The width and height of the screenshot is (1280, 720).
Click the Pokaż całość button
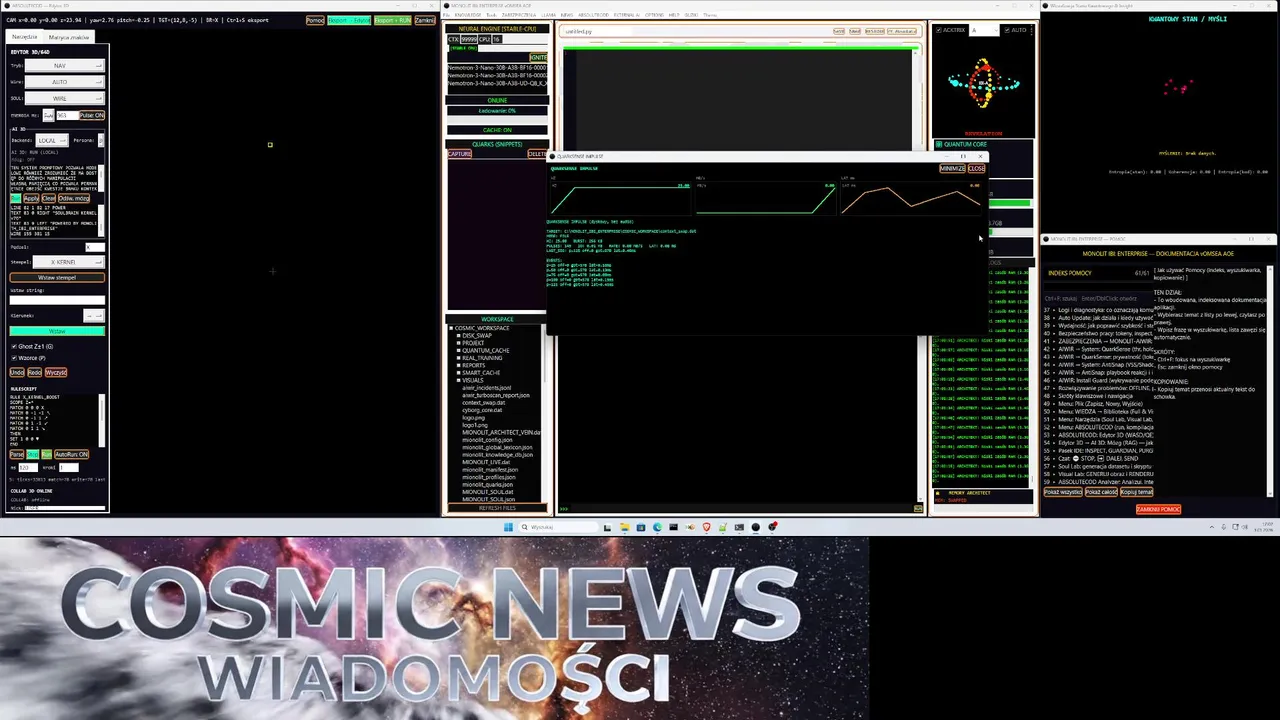pos(1101,492)
